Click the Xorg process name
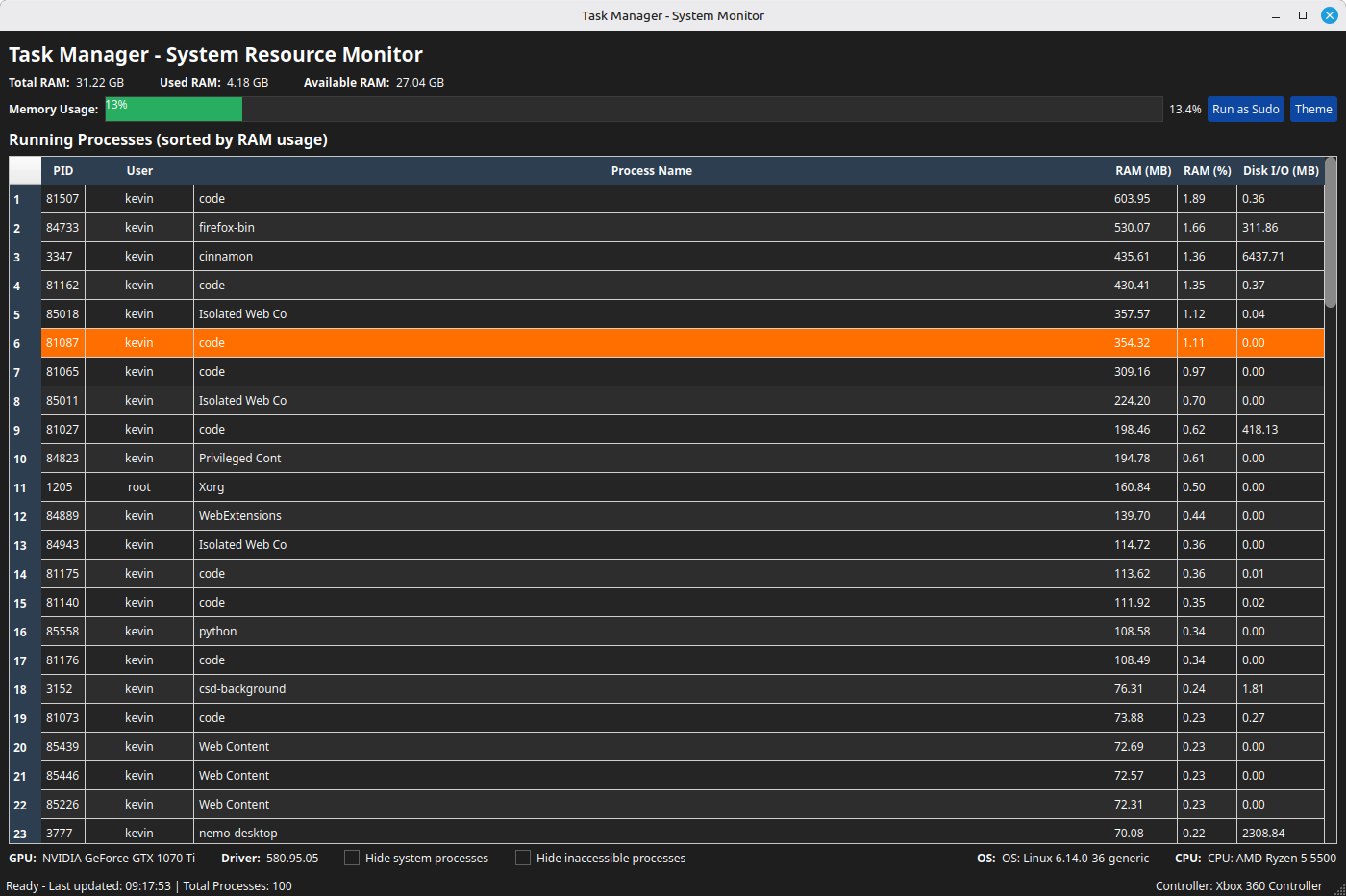This screenshot has width=1346, height=896. coord(651,487)
